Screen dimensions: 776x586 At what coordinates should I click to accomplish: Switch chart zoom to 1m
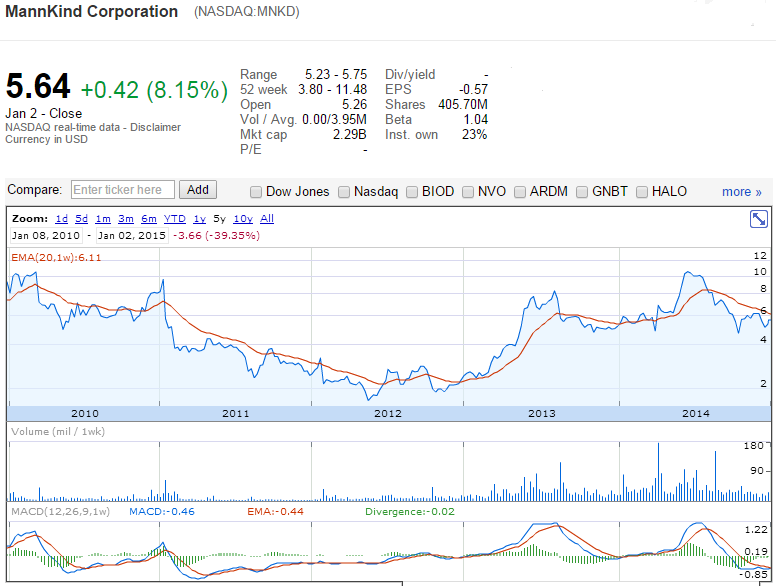point(103,219)
